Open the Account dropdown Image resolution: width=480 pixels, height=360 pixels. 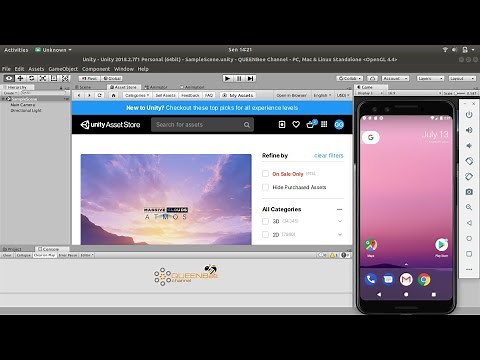(395, 78)
